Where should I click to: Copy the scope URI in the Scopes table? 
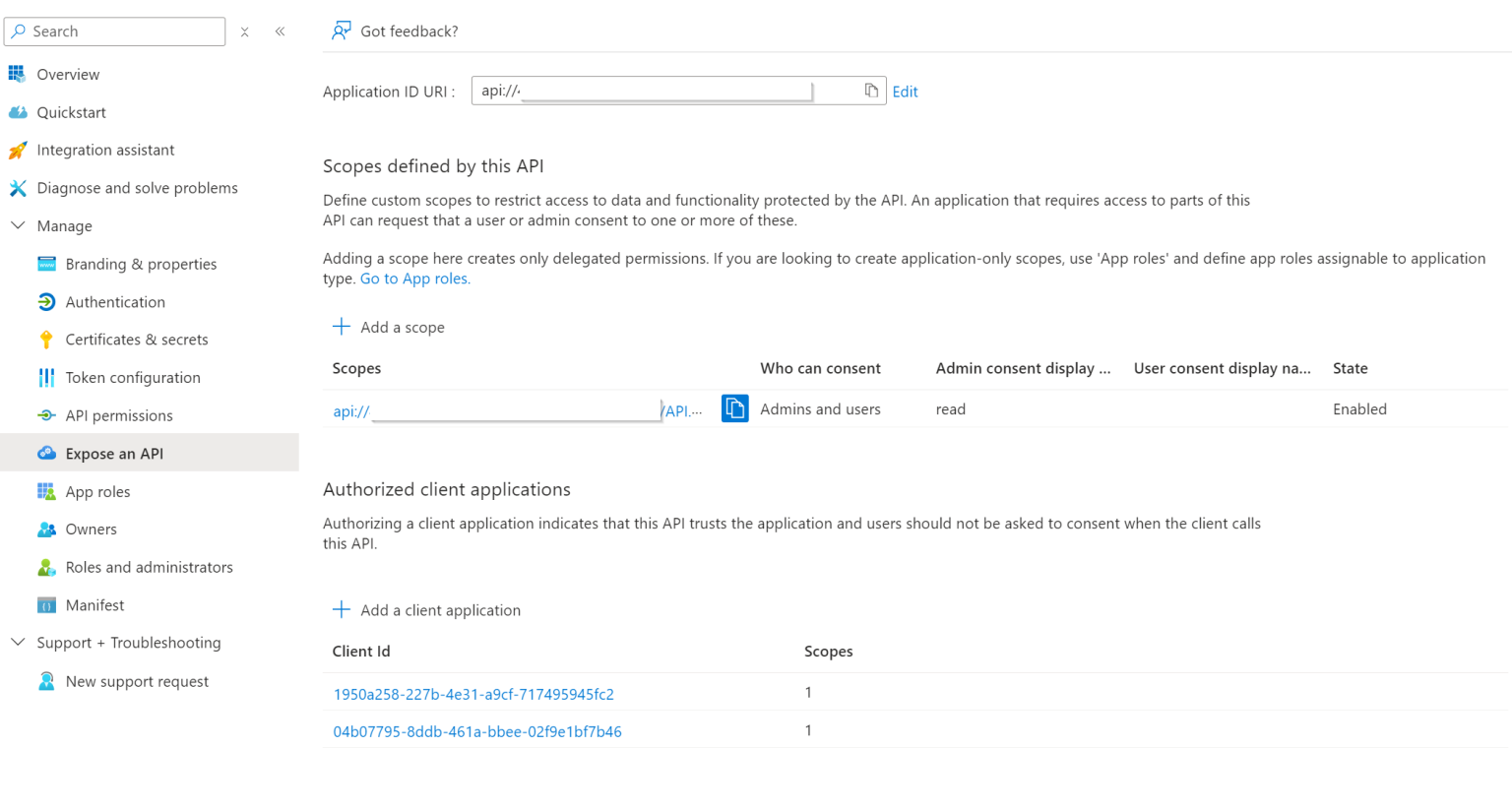(734, 407)
